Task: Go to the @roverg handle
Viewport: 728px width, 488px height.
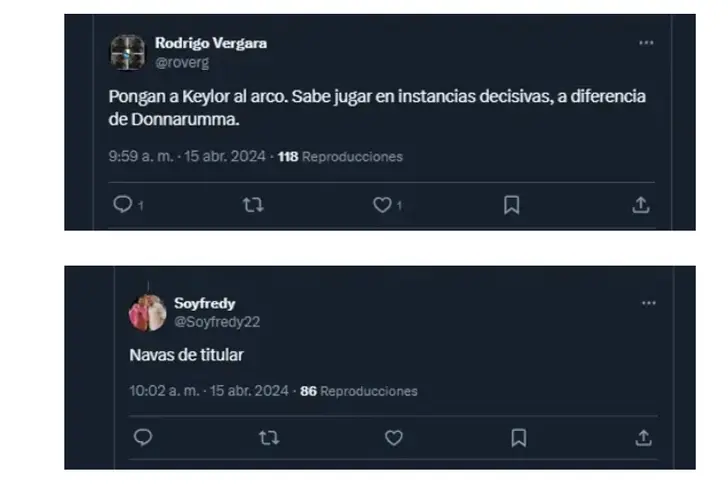Action: click(182, 62)
